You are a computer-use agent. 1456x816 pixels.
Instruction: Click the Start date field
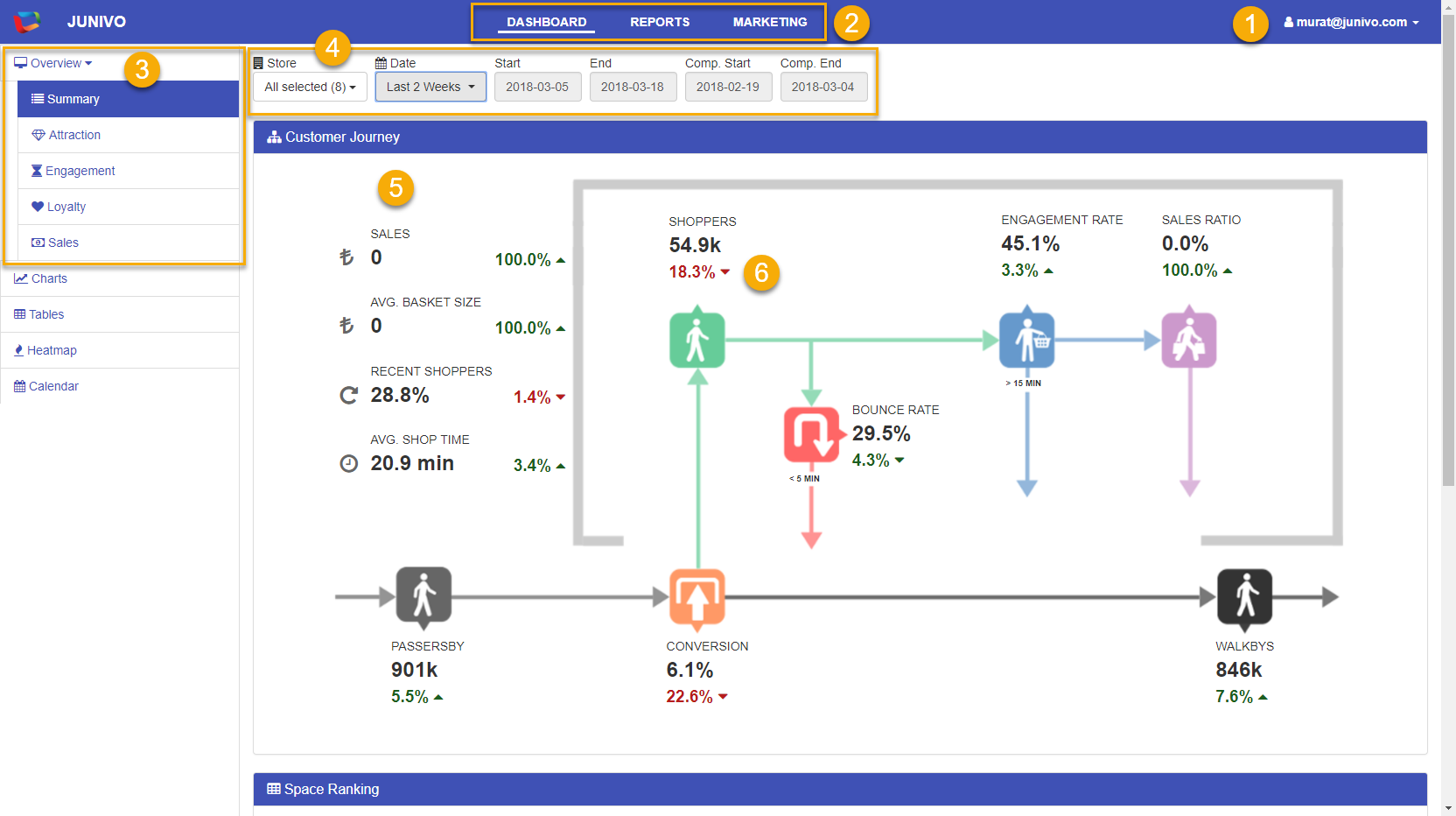537,87
